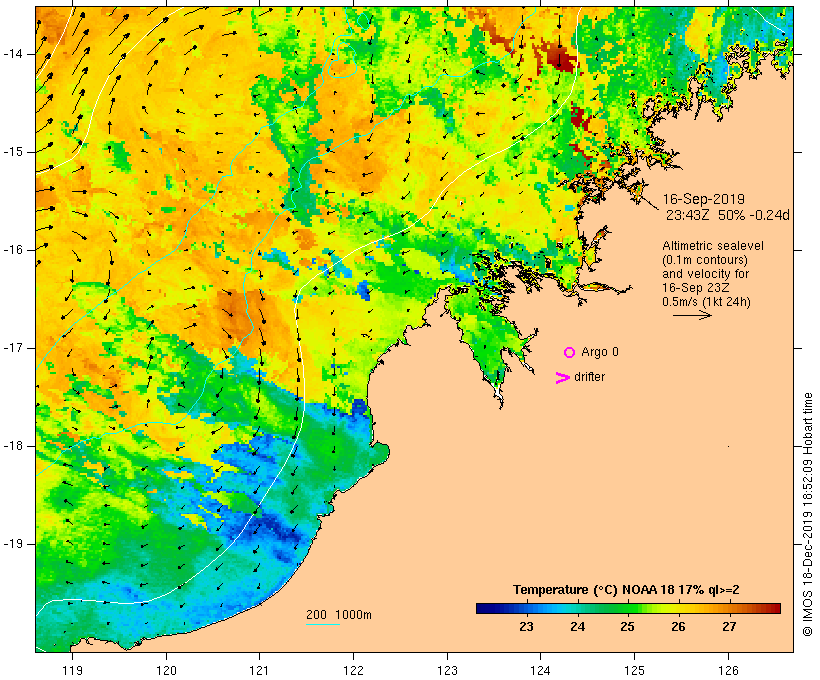Click the '0.5m/s (1kt 24h)' text

tap(706, 302)
